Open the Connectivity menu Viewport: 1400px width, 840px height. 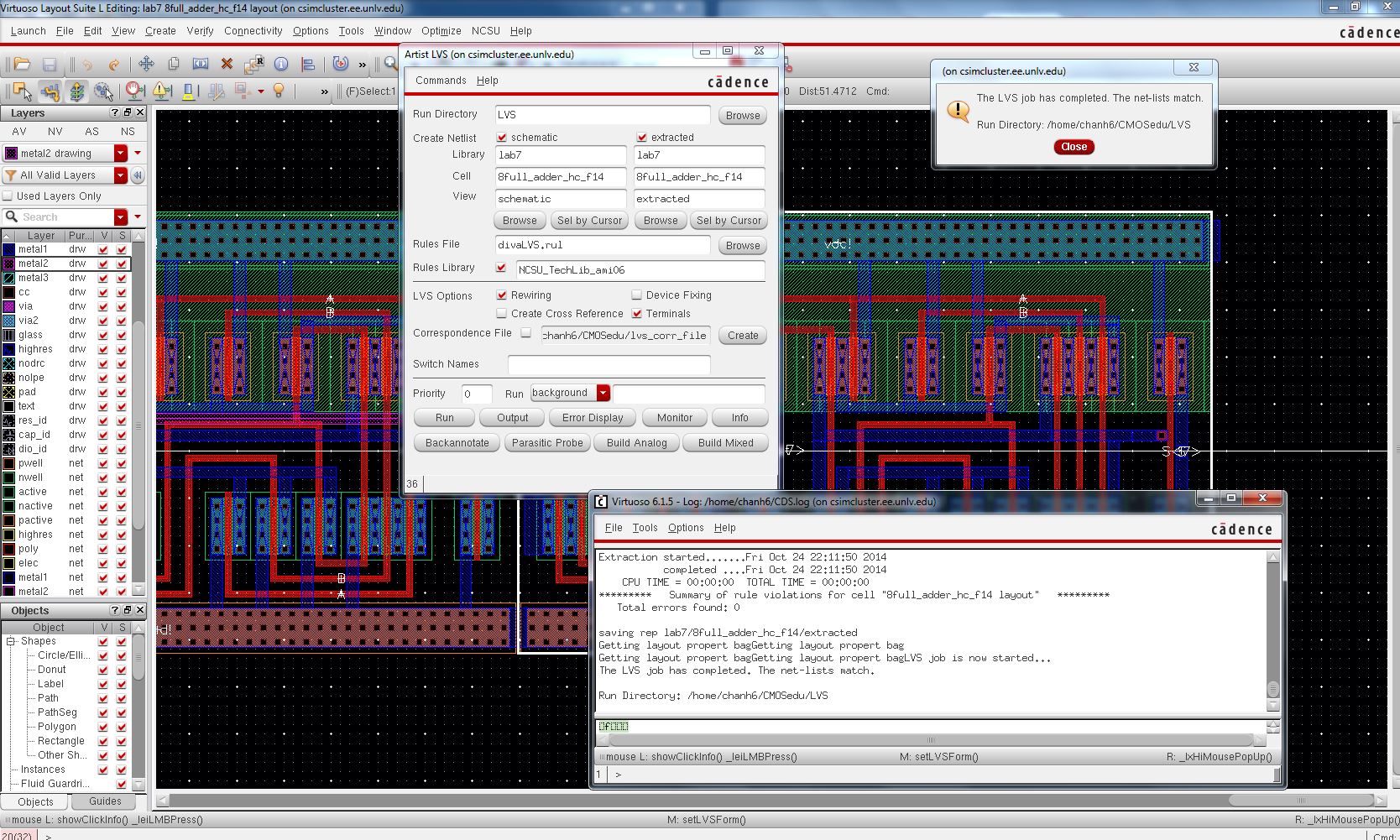click(x=253, y=31)
